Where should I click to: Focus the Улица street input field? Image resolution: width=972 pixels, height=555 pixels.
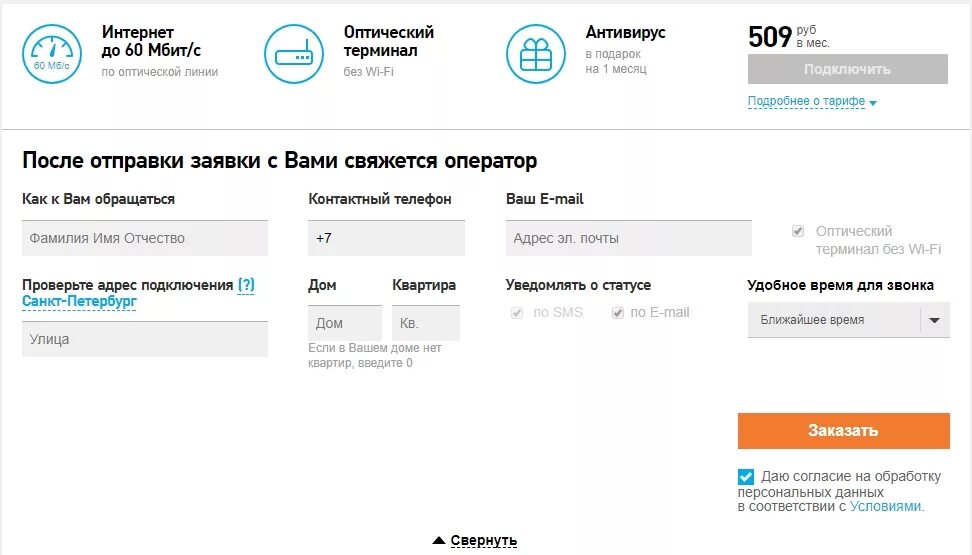pyautogui.click(x=145, y=339)
